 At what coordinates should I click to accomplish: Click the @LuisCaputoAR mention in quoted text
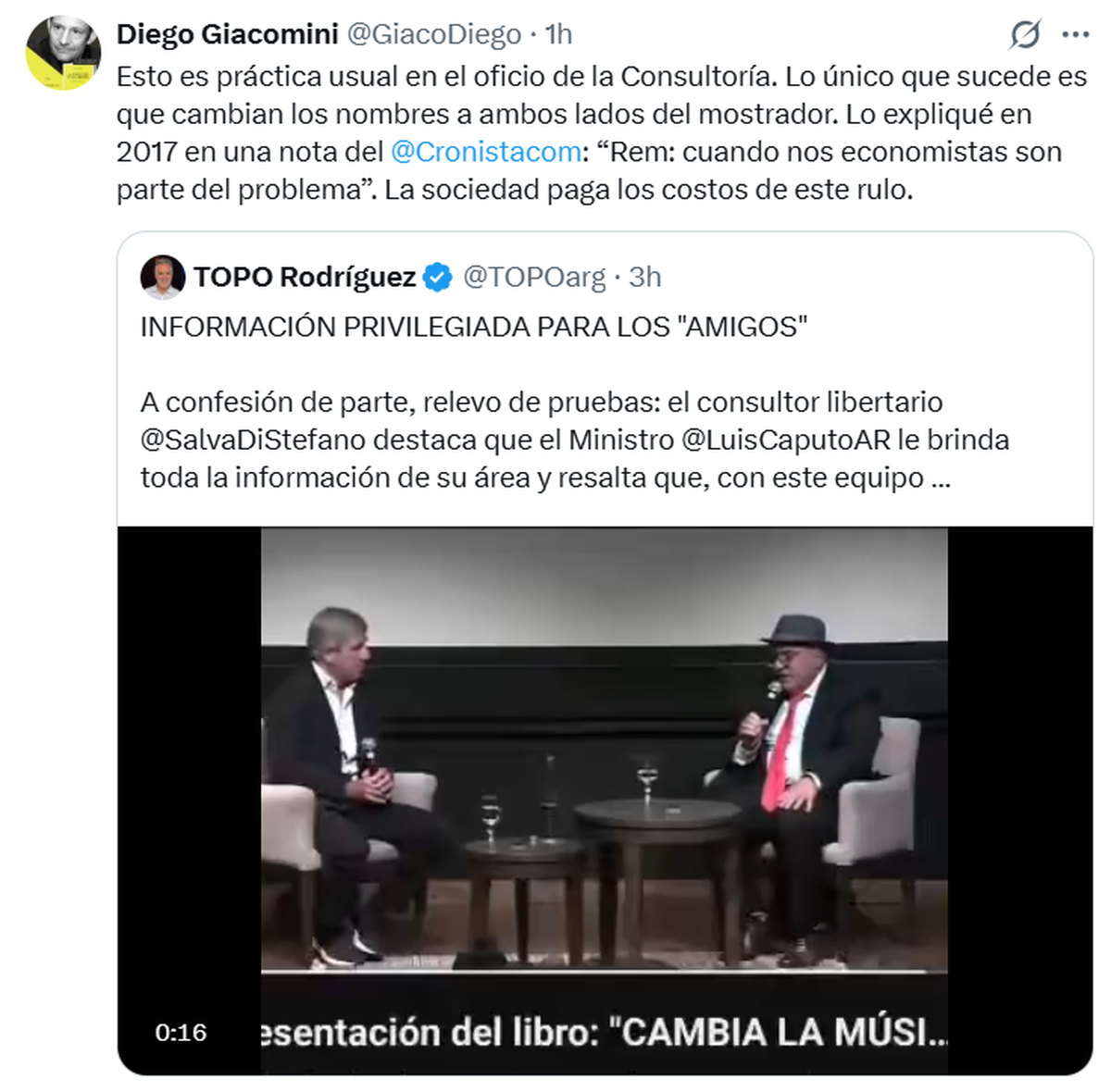785,440
